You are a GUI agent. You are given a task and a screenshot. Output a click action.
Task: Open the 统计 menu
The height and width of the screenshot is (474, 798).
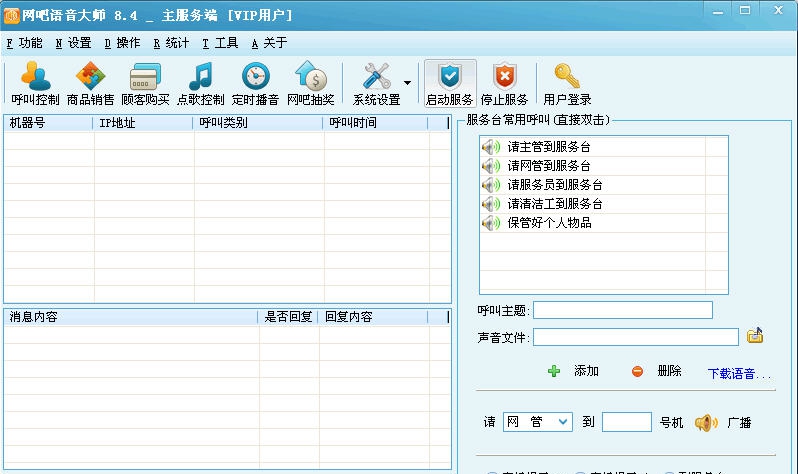point(171,43)
